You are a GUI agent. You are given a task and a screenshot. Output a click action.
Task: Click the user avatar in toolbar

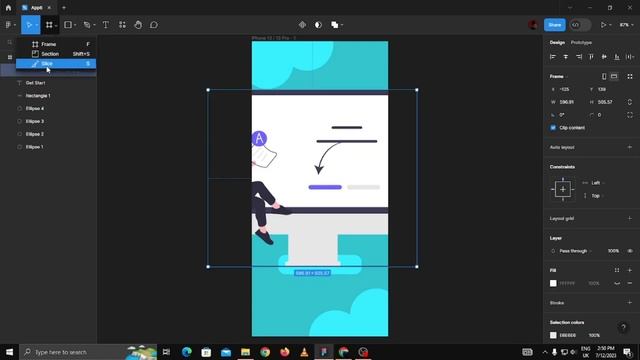(533, 25)
